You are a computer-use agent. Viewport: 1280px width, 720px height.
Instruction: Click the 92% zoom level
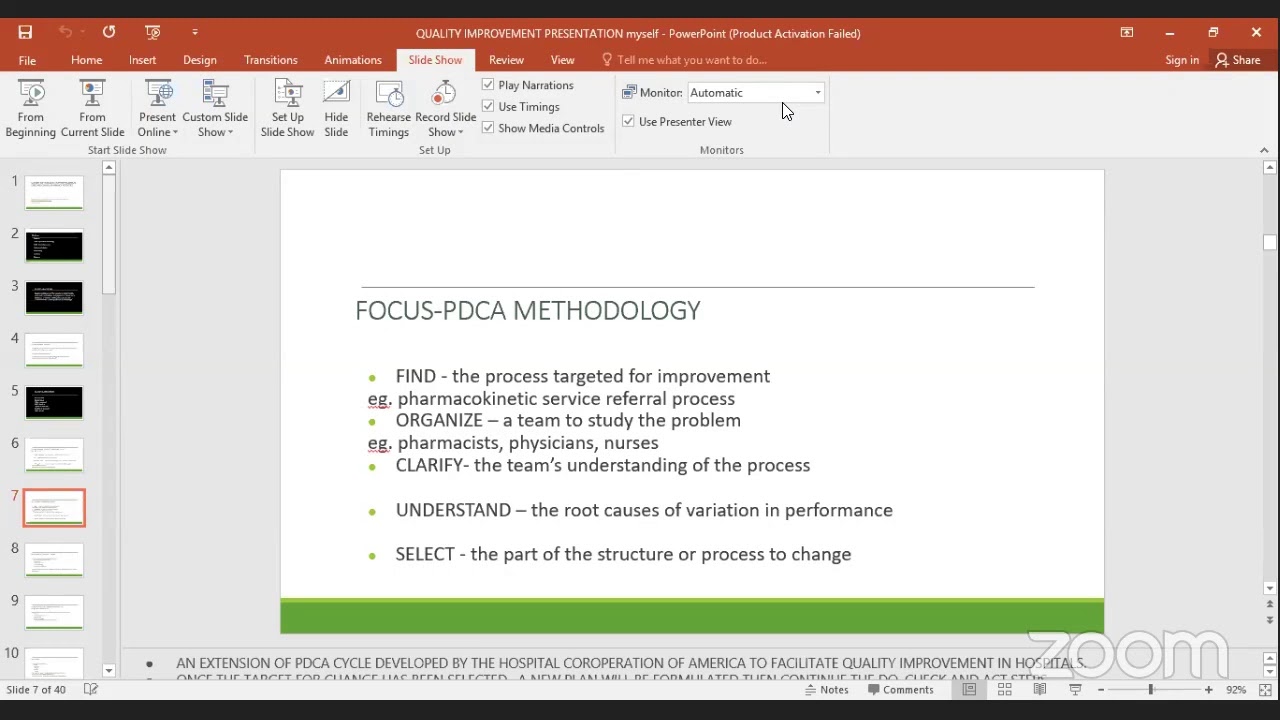(1236, 690)
